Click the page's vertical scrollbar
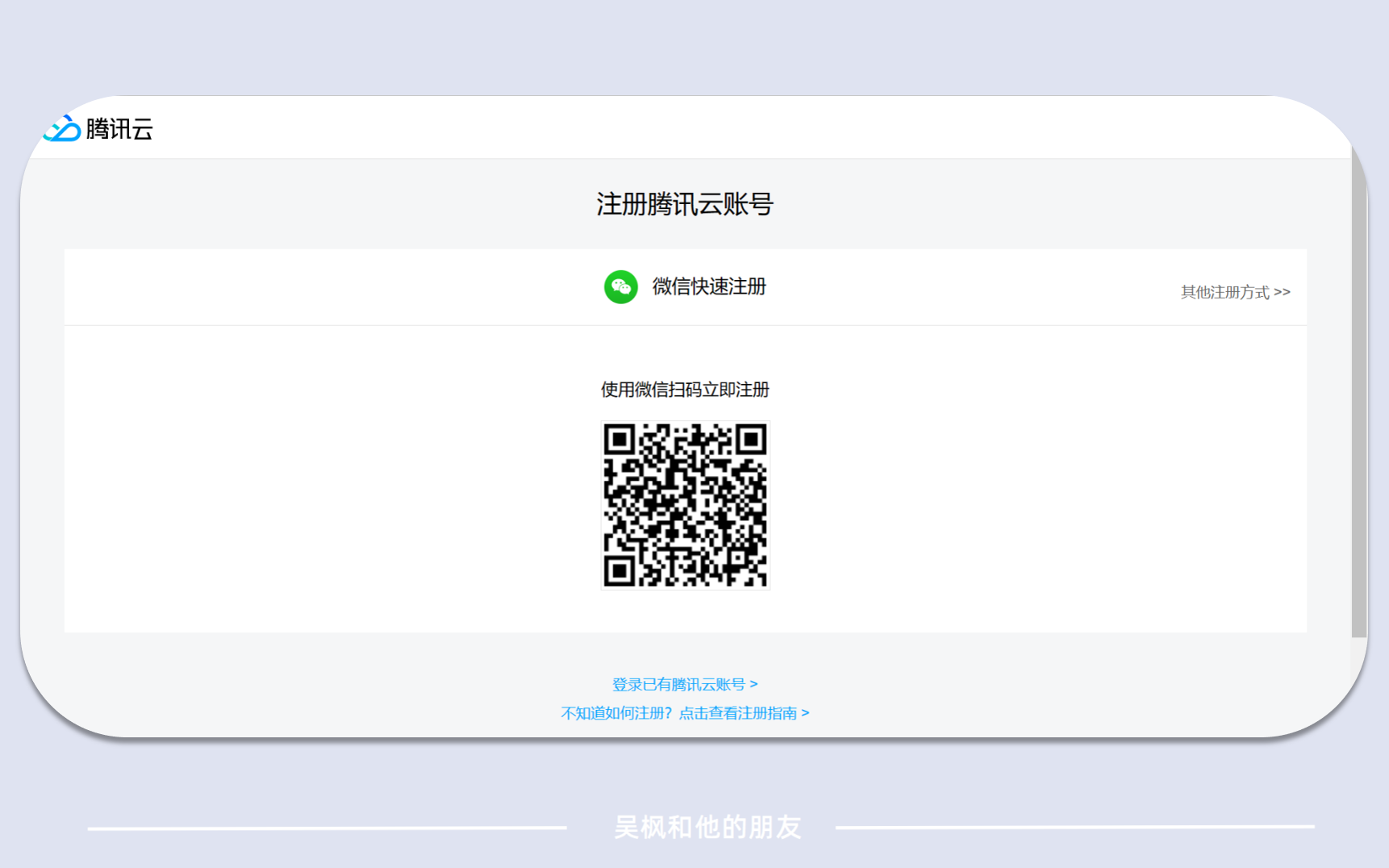1389x868 pixels. point(1359,391)
